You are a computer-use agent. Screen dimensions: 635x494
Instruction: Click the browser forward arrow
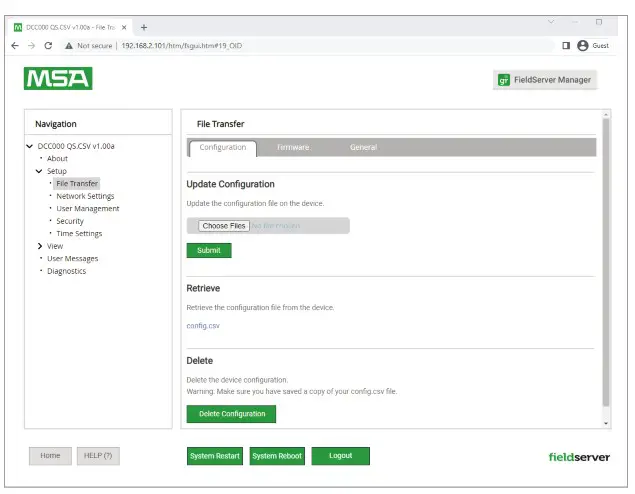pos(32,46)
